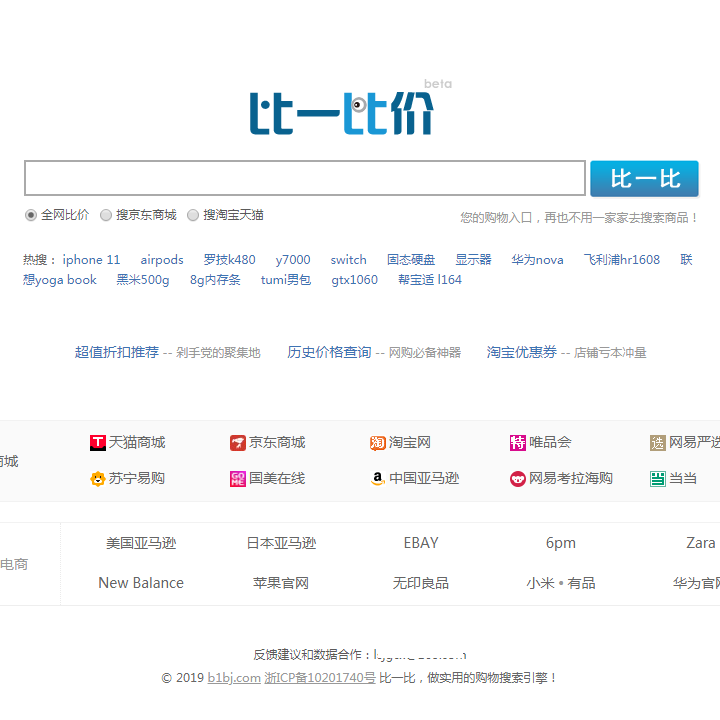Open the 无印良品 link
Viewport: 720px width, 720px height.
(421, 583)
